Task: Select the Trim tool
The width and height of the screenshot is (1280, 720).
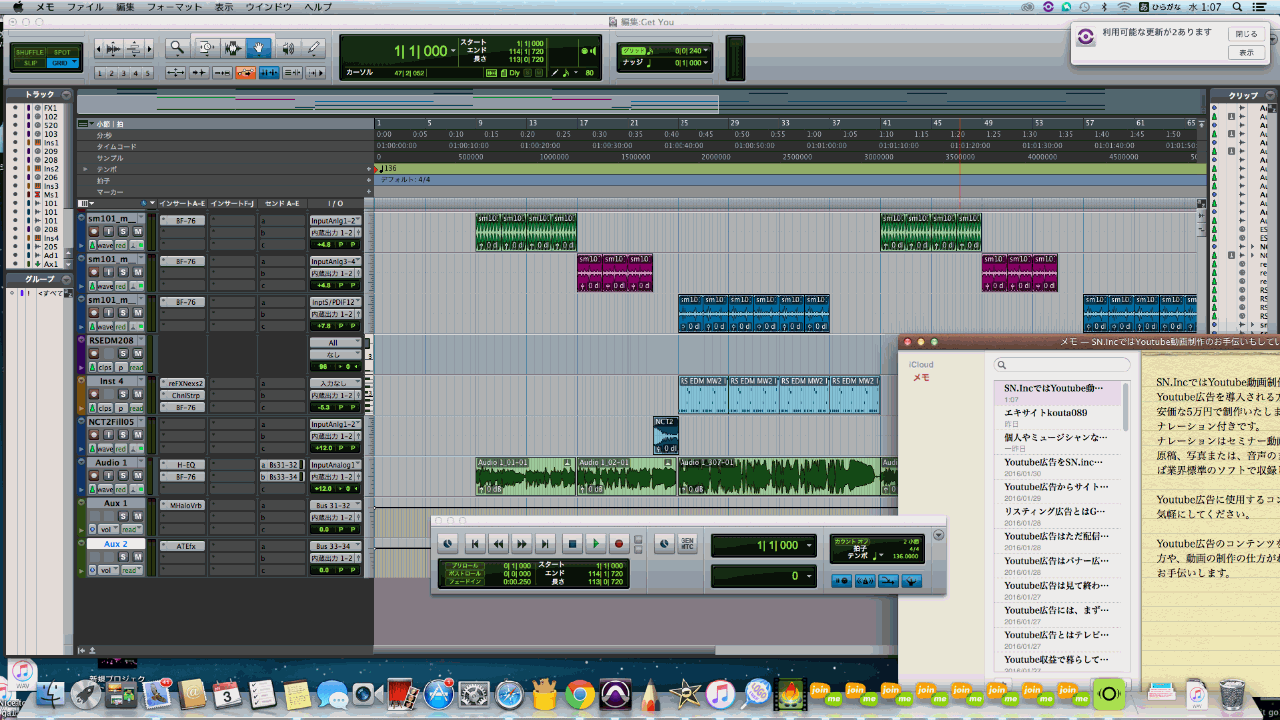Action: [205, 47]
